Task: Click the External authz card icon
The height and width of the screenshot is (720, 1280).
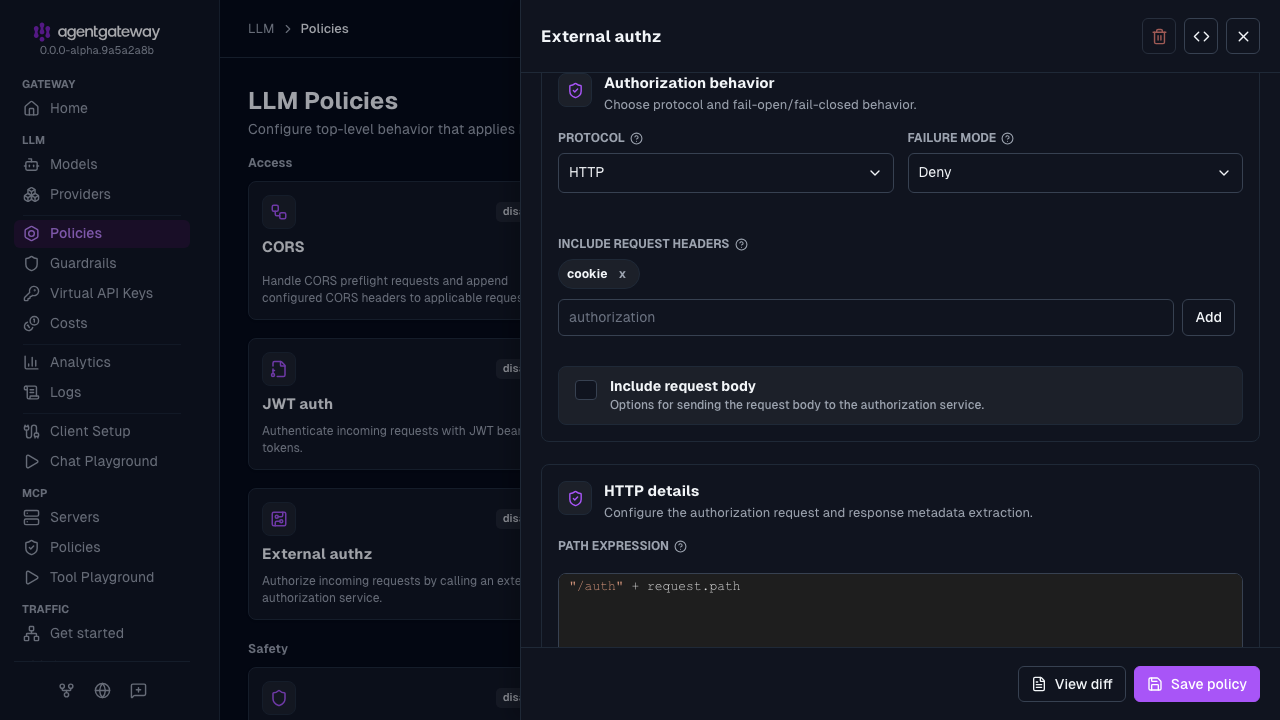Action: (x=279, y=519)
